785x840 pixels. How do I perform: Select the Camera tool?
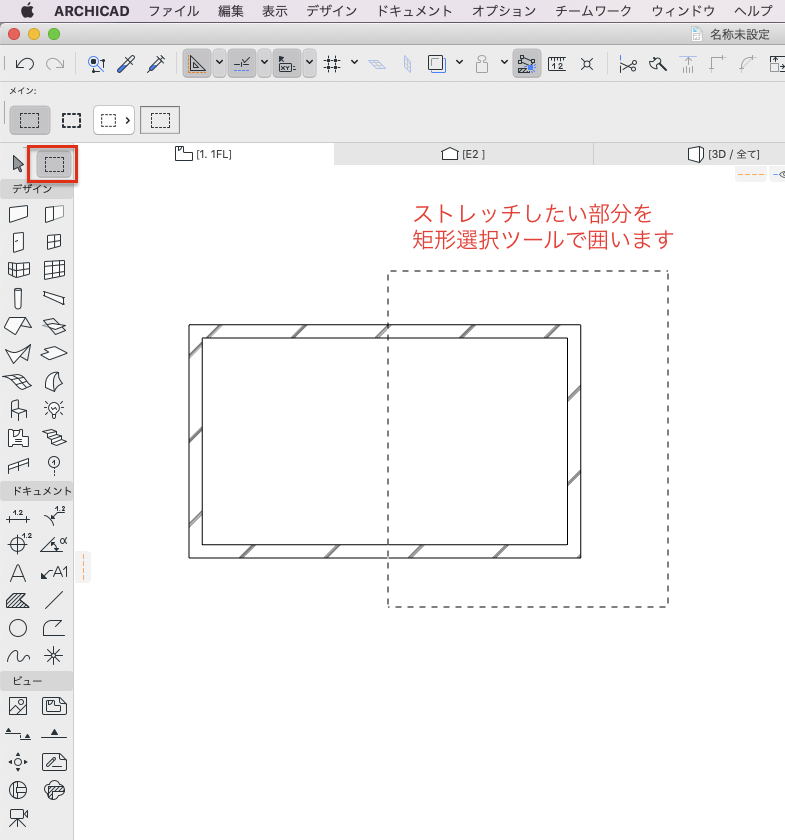[18, 818]
